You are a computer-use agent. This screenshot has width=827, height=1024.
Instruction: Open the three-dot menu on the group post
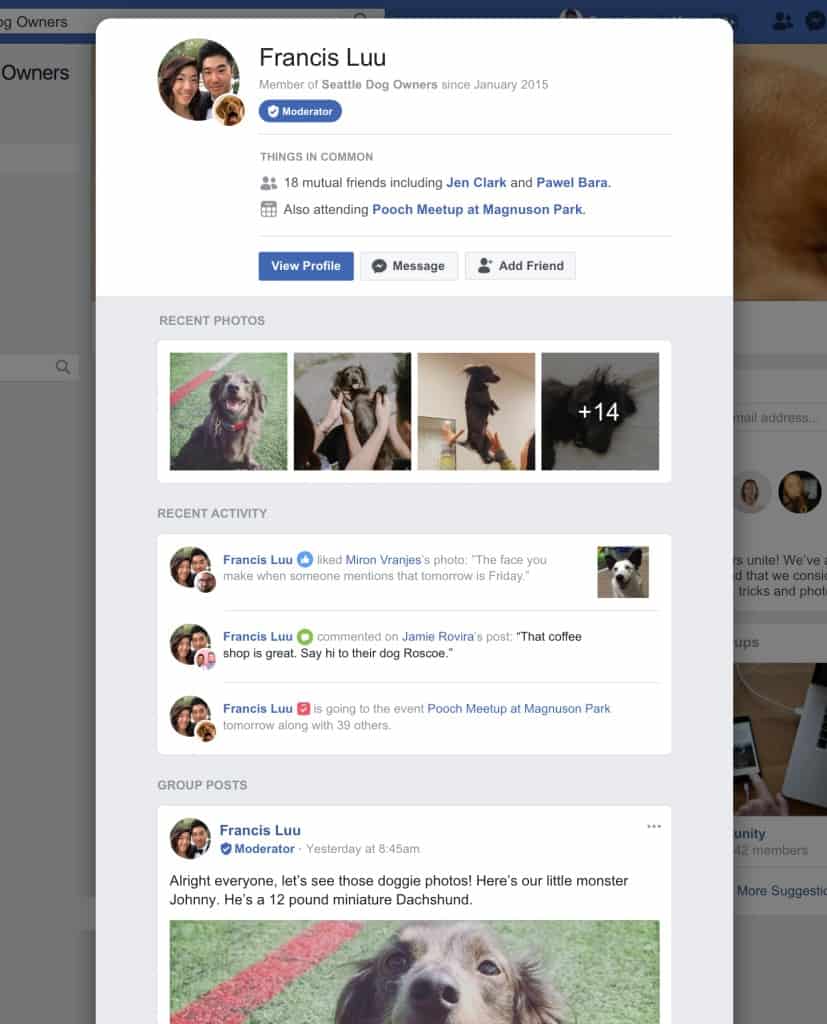point(654,826)
